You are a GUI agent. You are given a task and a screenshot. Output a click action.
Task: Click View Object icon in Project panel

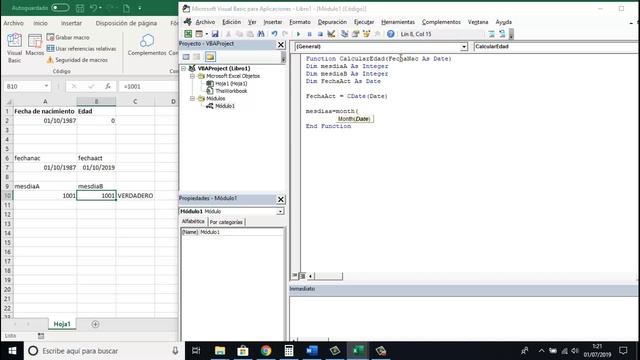pyautogui.click(x=197, y=57)
